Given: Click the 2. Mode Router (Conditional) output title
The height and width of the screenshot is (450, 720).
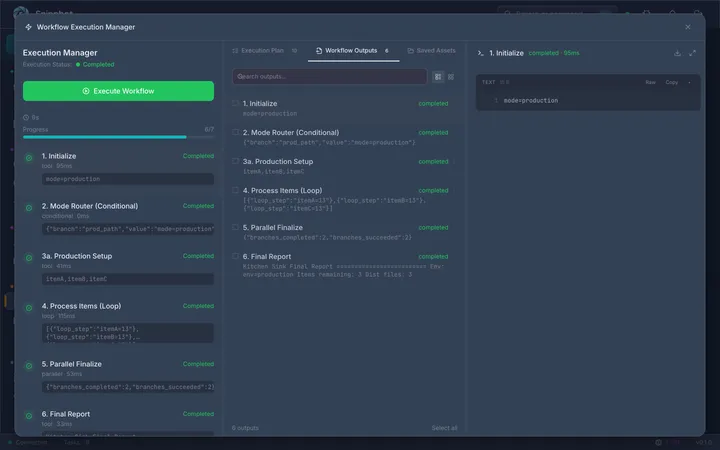Looking at the screenshot, I should point(291,132).
